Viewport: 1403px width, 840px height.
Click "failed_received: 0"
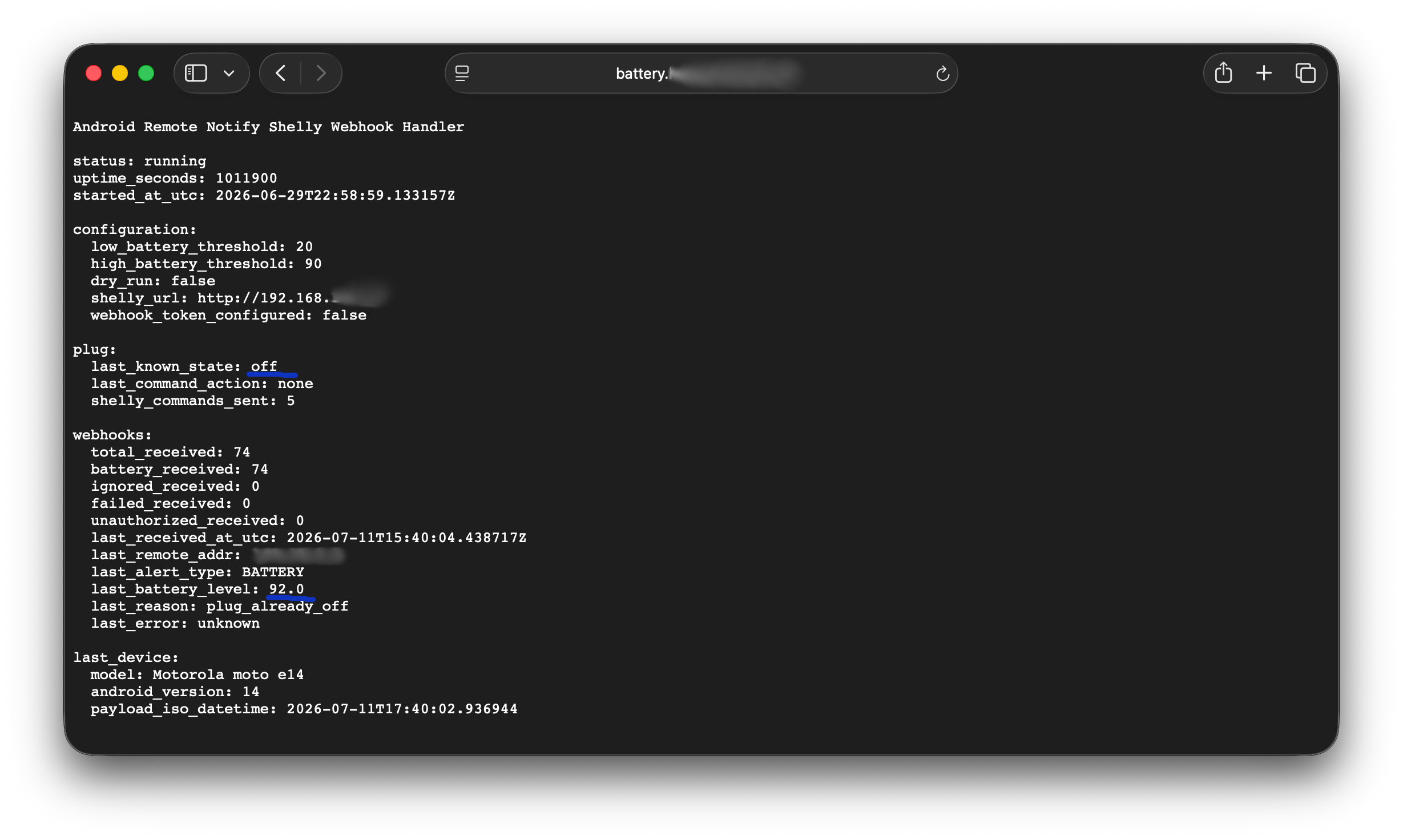coord(171,503)
